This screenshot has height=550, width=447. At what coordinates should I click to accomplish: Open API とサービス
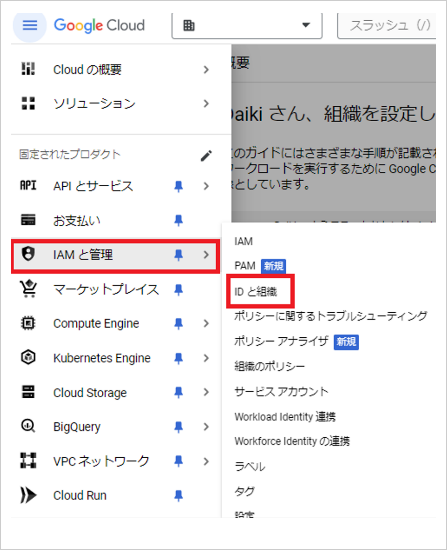(93, 186)
